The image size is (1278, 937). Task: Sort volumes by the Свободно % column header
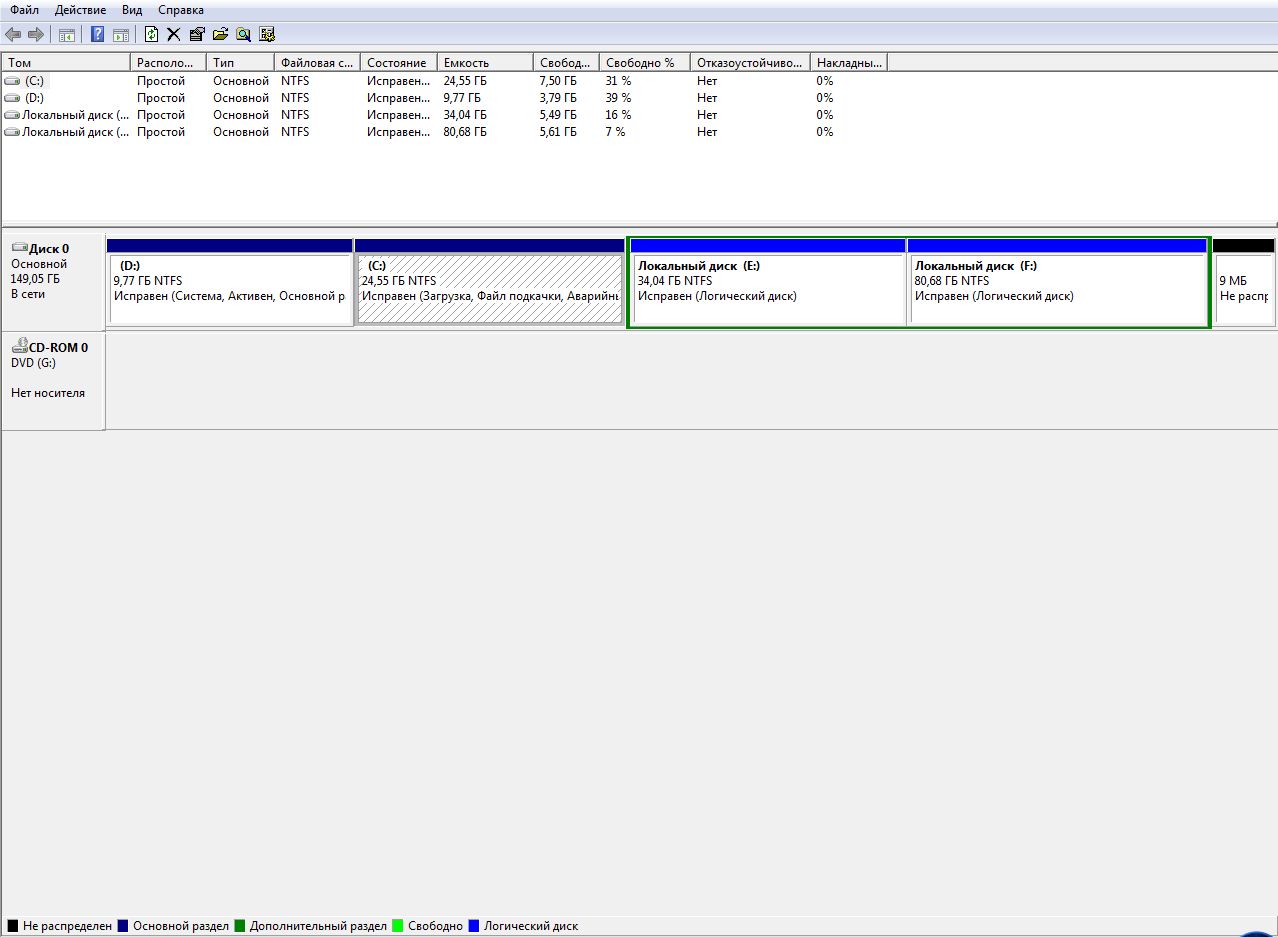tap(644, 63)
